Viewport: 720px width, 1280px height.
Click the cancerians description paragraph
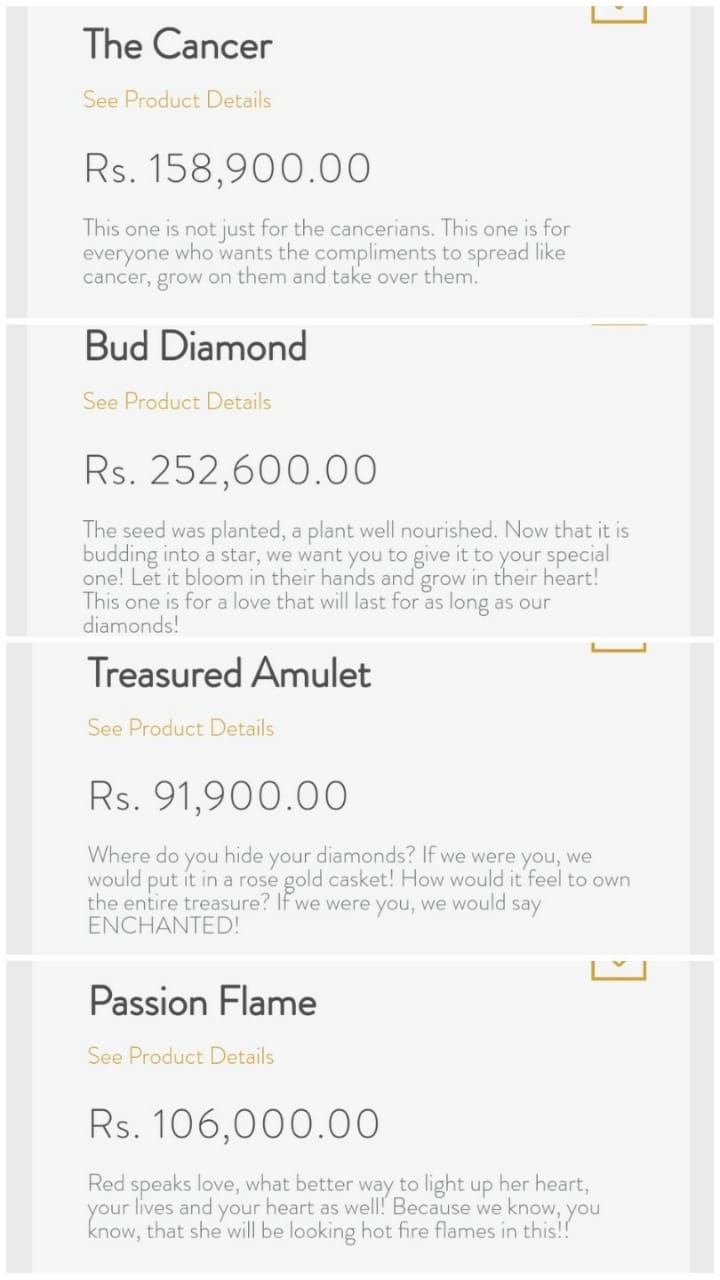[326, 253]
